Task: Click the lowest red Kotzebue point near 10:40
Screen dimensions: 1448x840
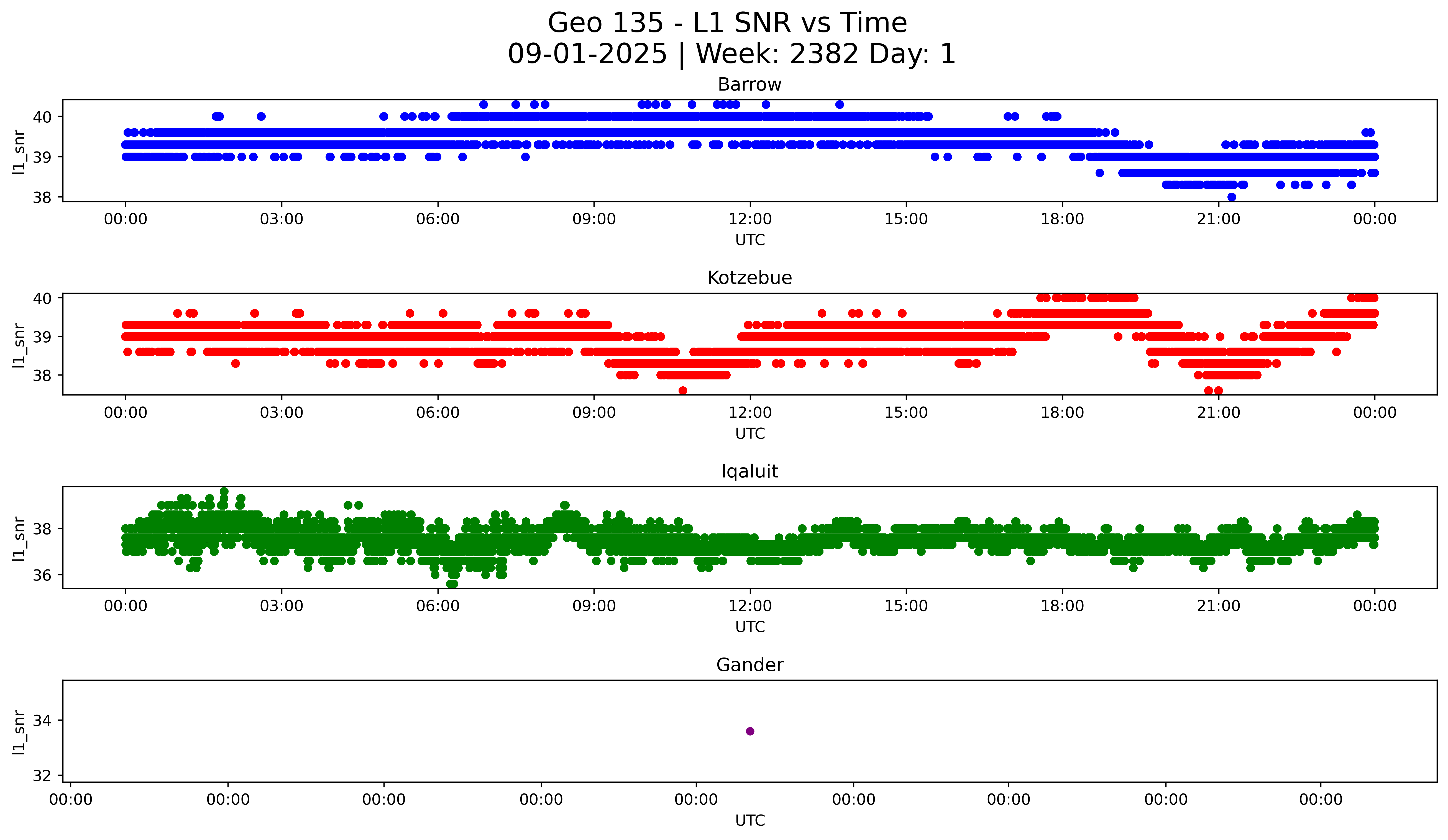Action: coord(683,391)
